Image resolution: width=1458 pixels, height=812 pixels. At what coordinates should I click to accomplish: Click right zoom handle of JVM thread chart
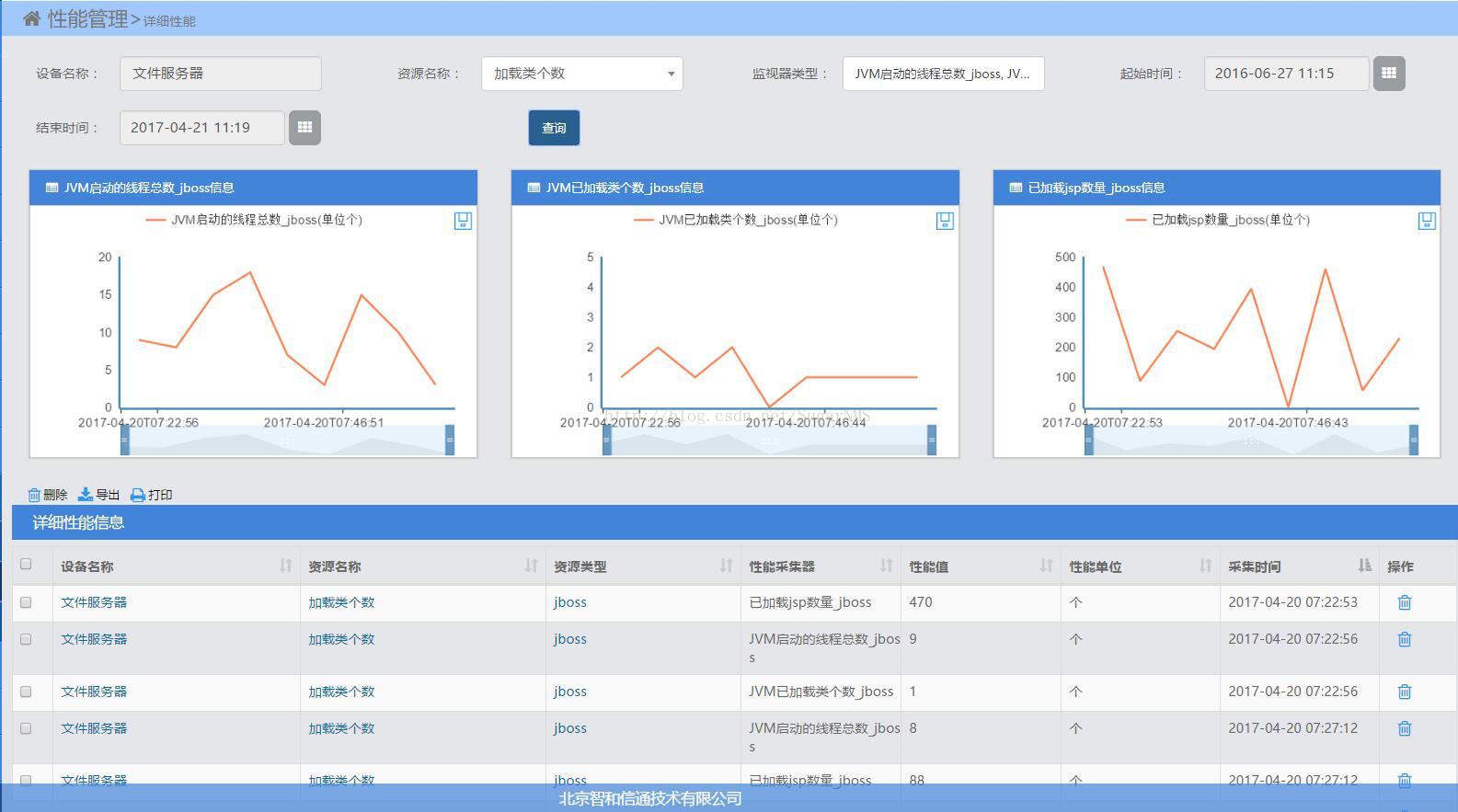tap(450, 440)
